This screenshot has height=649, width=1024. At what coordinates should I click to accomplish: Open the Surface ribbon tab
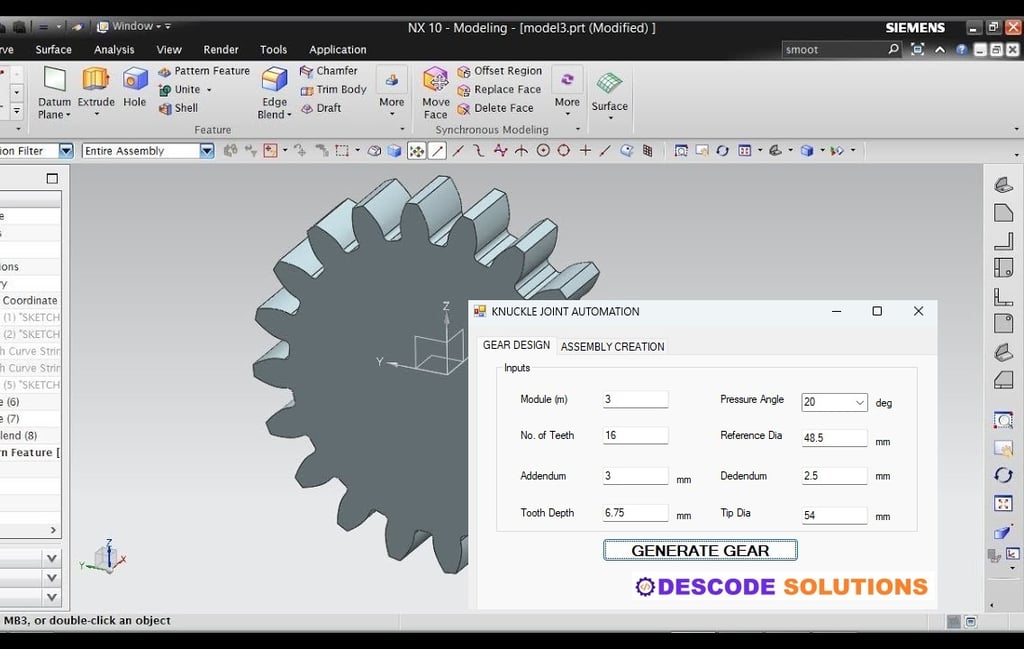click(x=54, y=50)
